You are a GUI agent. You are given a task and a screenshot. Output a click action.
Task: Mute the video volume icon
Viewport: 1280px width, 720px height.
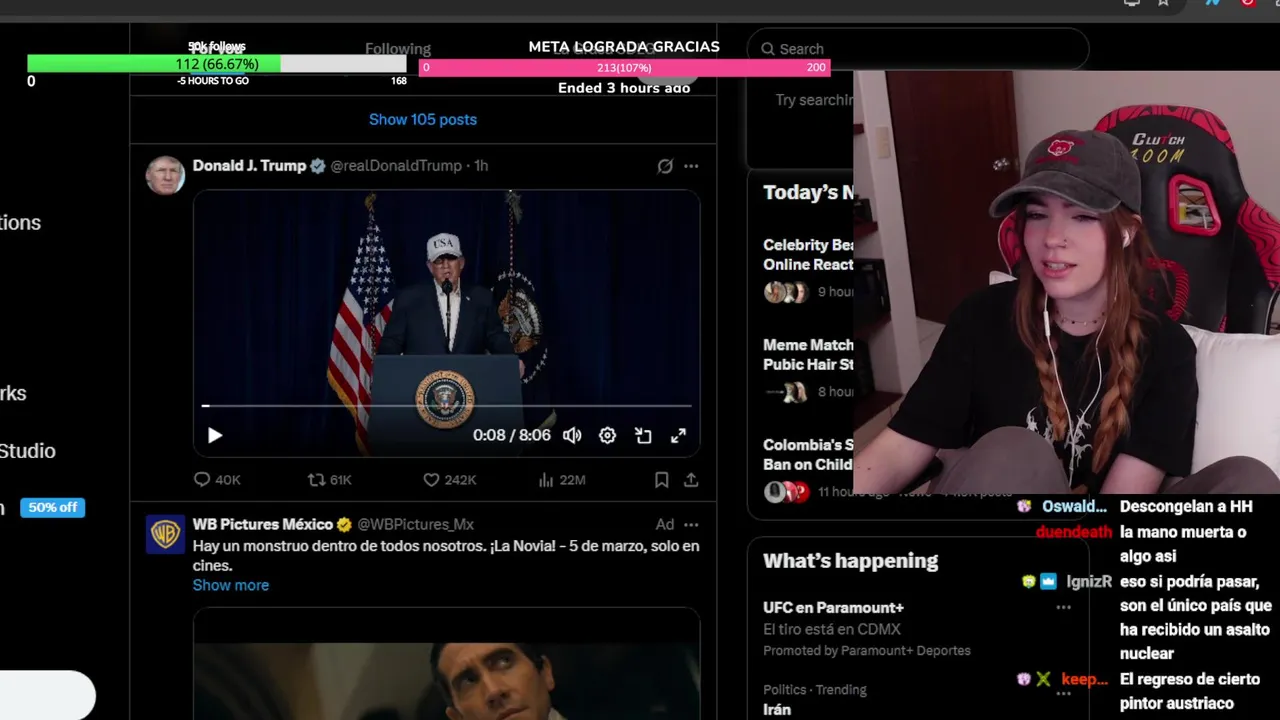pos(572,436)
